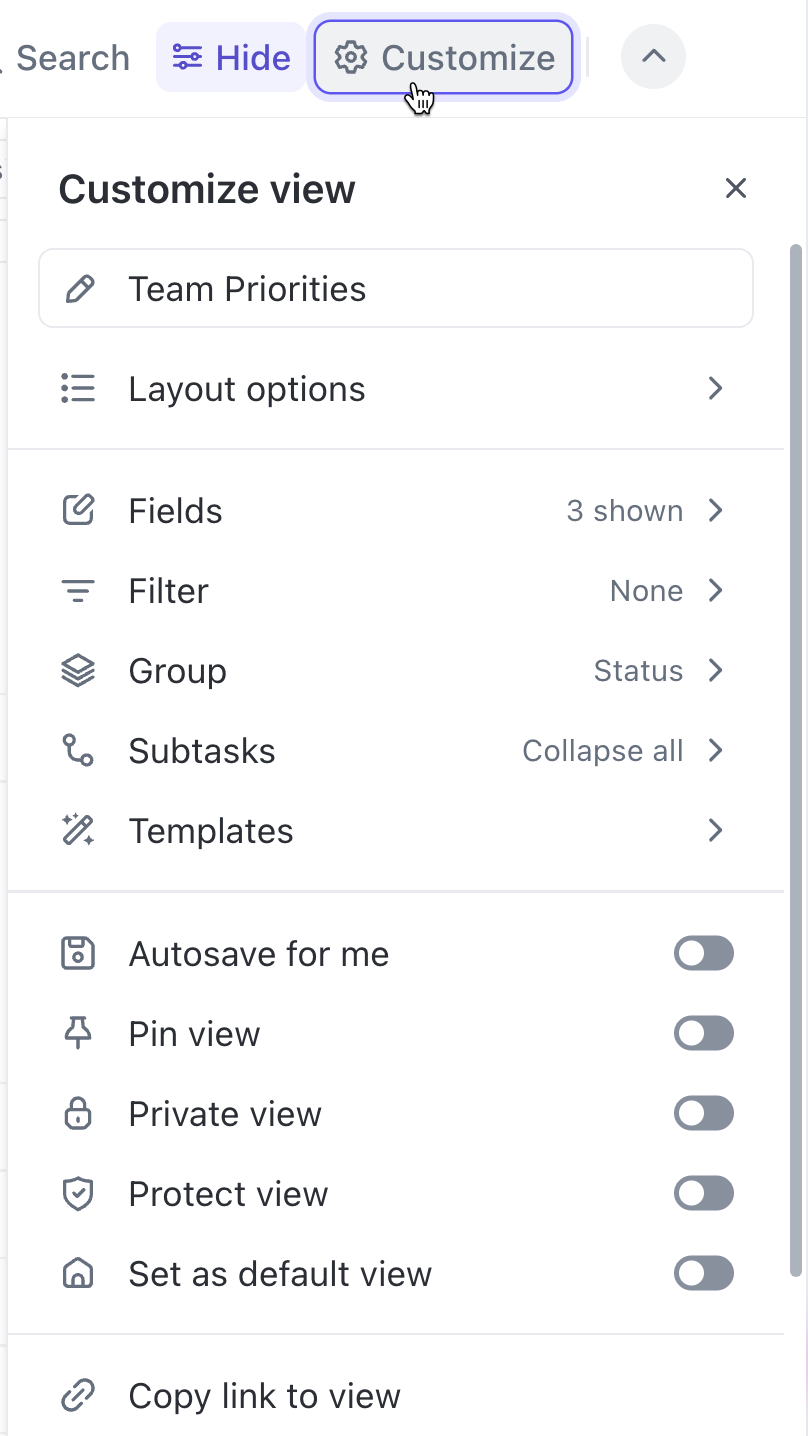808x1436 pixels.
Task: Click the Group stacked-layers icon
Action: click(78, 670)
